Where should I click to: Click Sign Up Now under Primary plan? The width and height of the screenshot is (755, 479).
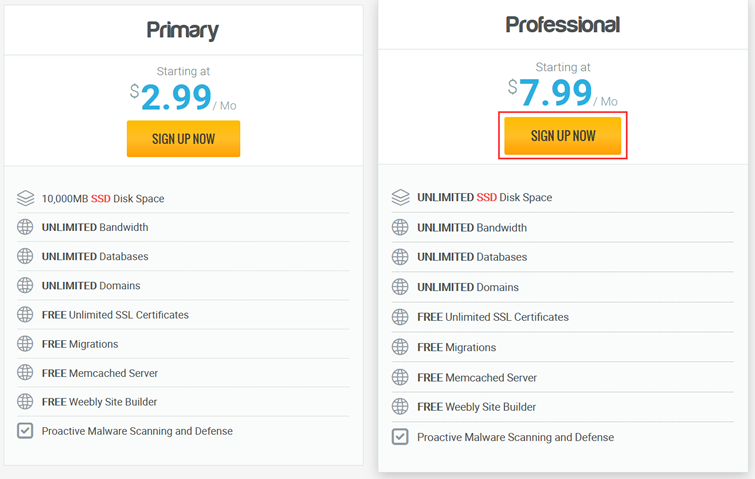pyautogui.click(x=183, y=139)
